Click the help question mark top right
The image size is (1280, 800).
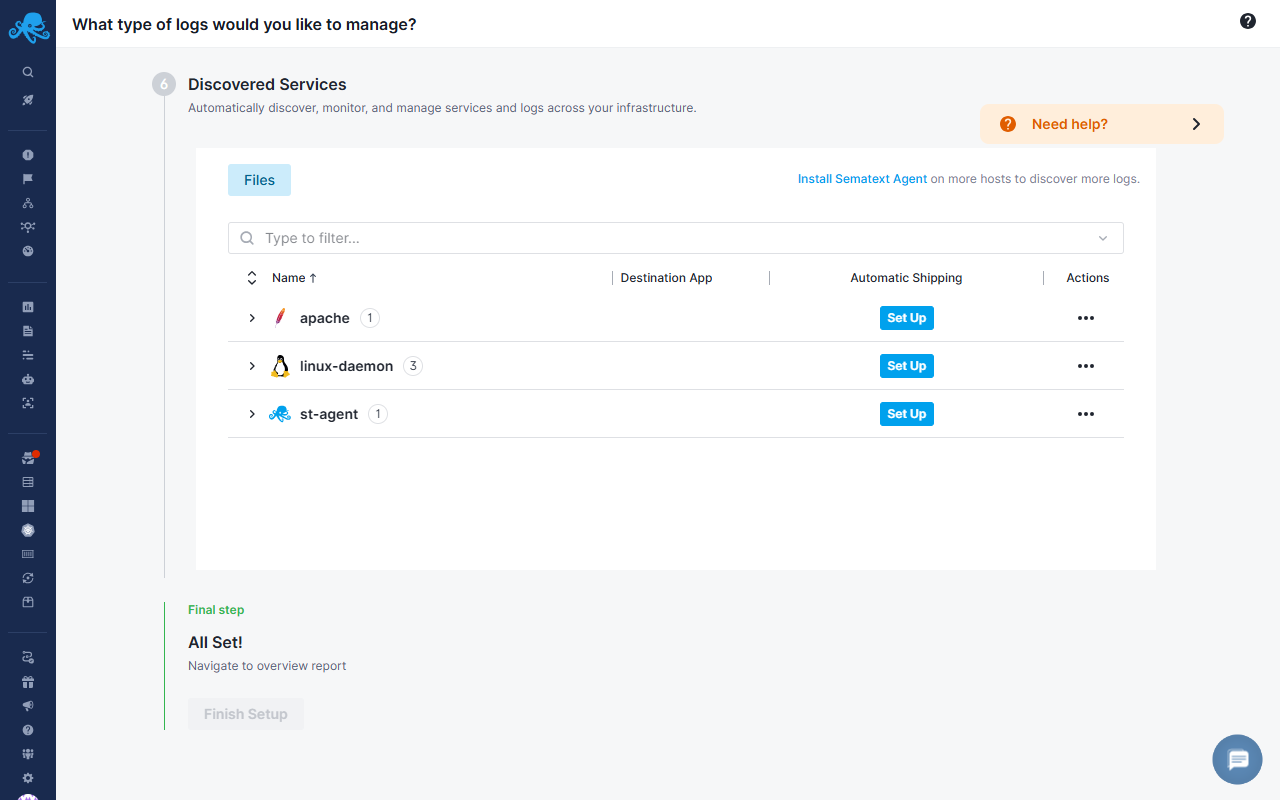1247,21
